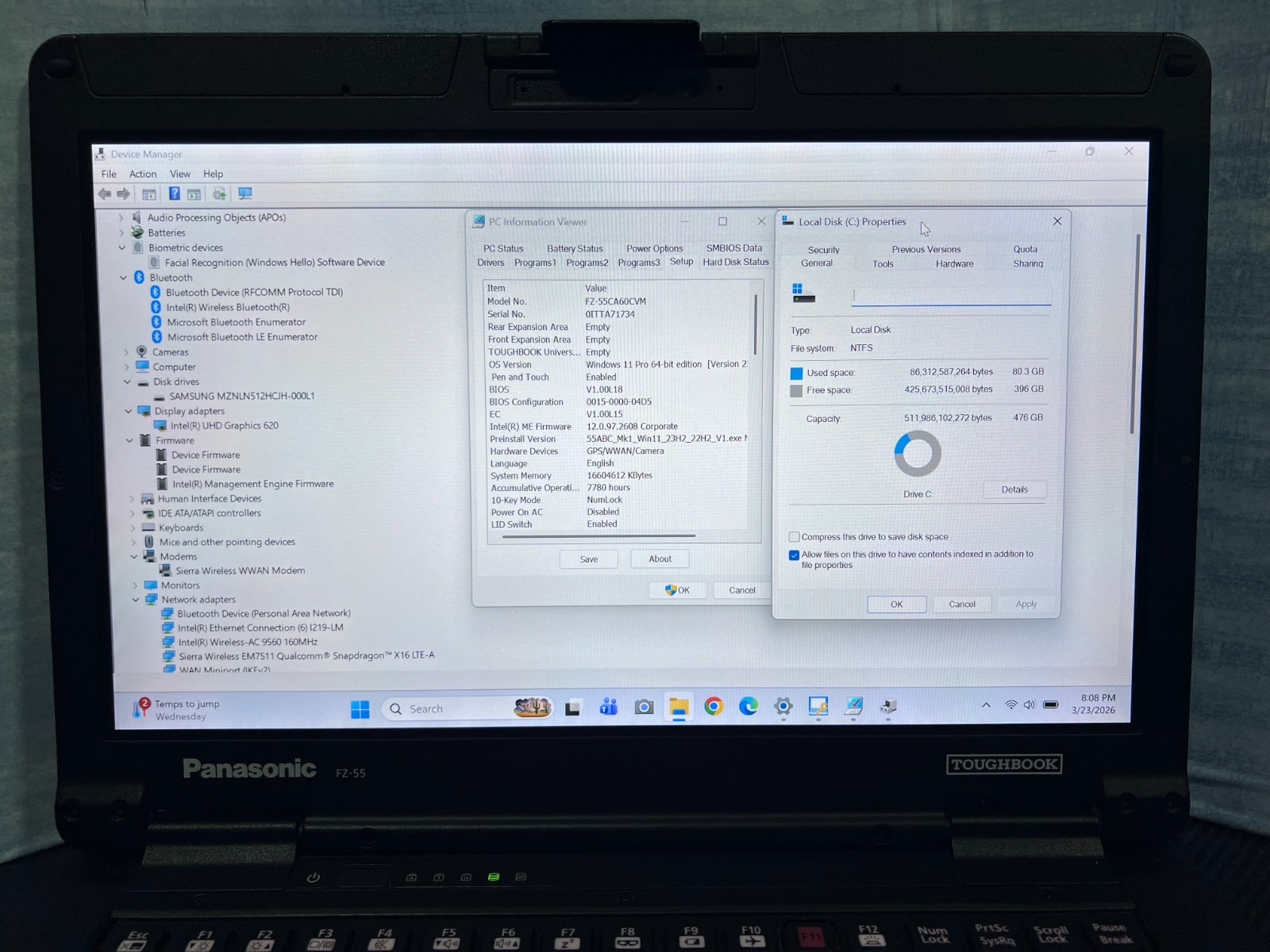The height and width of the screenshot is (952, 1270).
Task: Click the battery icon in system tray
Action: point(1051,704)
